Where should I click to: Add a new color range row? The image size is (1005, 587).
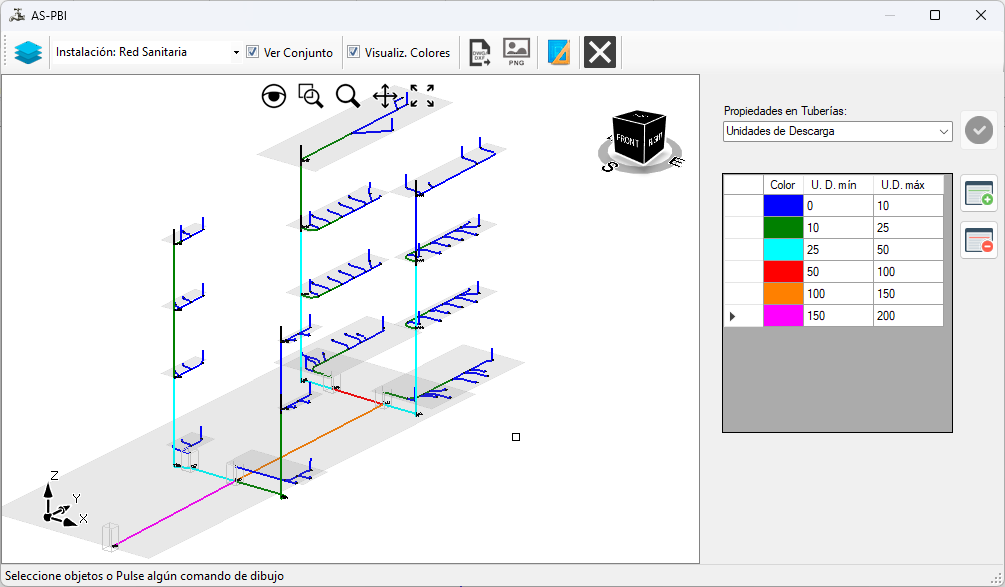click(979, 193)
